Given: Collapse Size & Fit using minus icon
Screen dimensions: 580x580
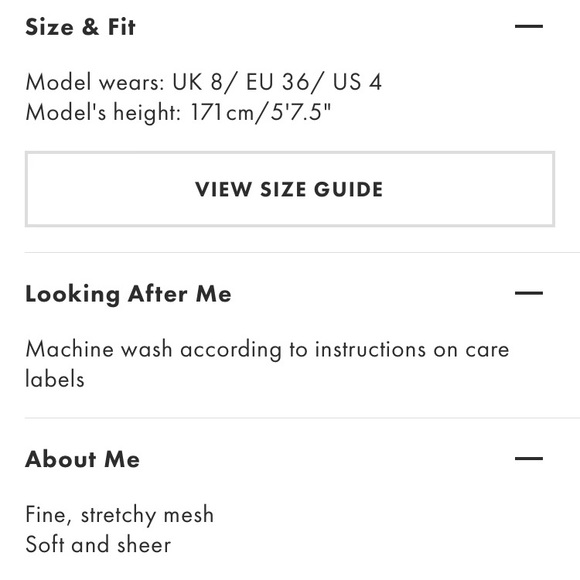Looking at the screenshot, I should (529, 26).
